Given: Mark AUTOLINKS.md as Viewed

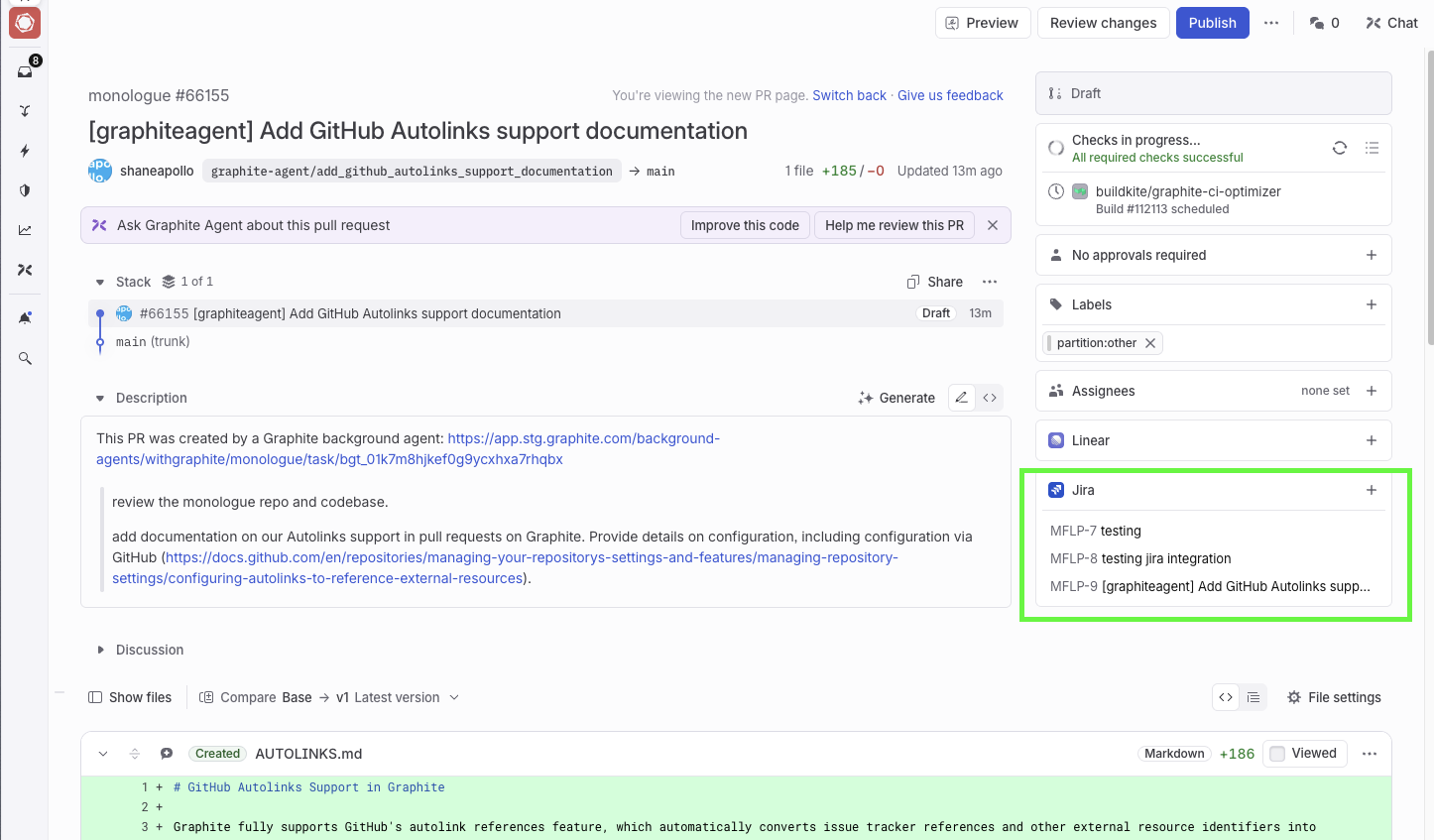Looking at the screenshot, I should tap(1305, 754).
